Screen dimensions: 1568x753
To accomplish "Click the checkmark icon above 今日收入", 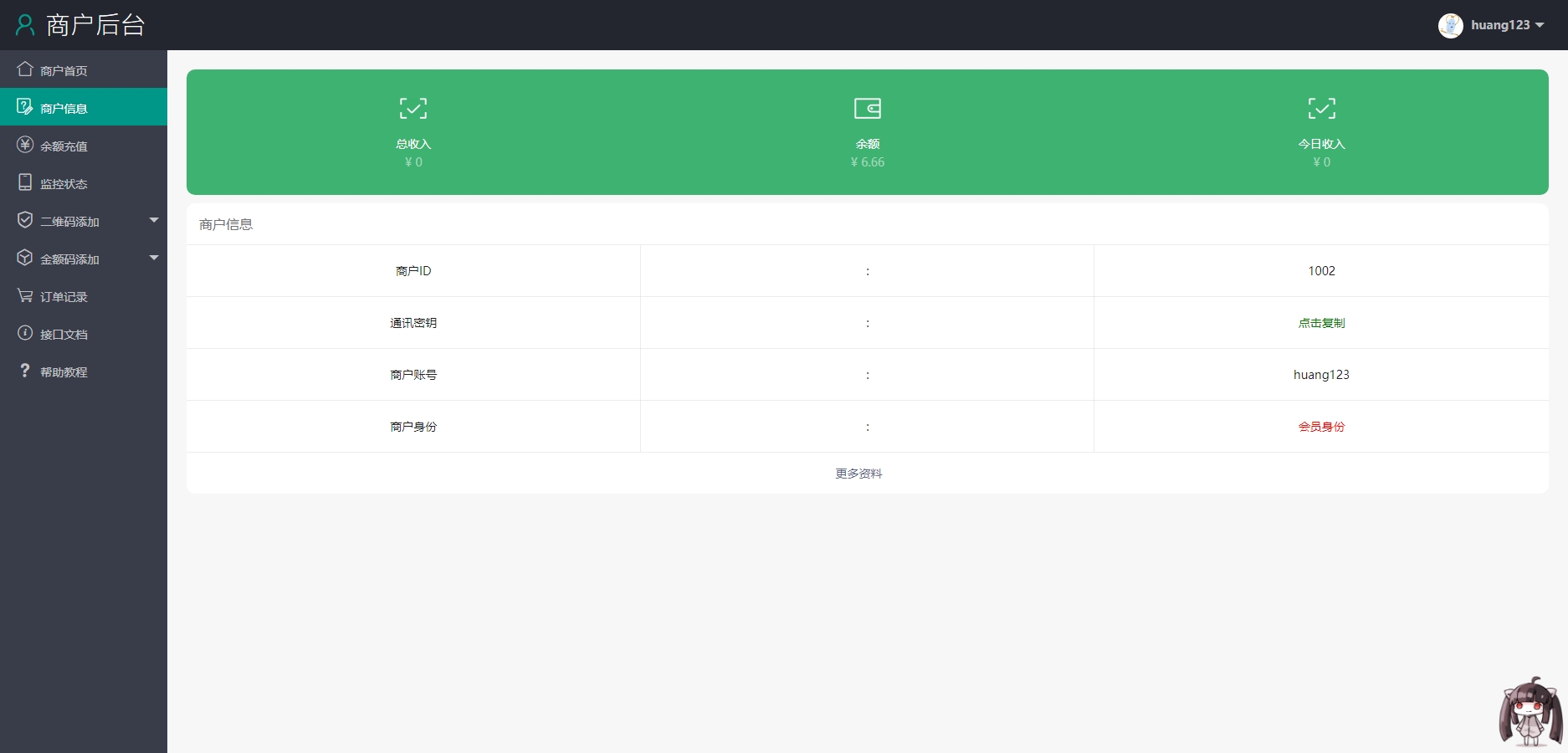I will [x=1322, y=108].
